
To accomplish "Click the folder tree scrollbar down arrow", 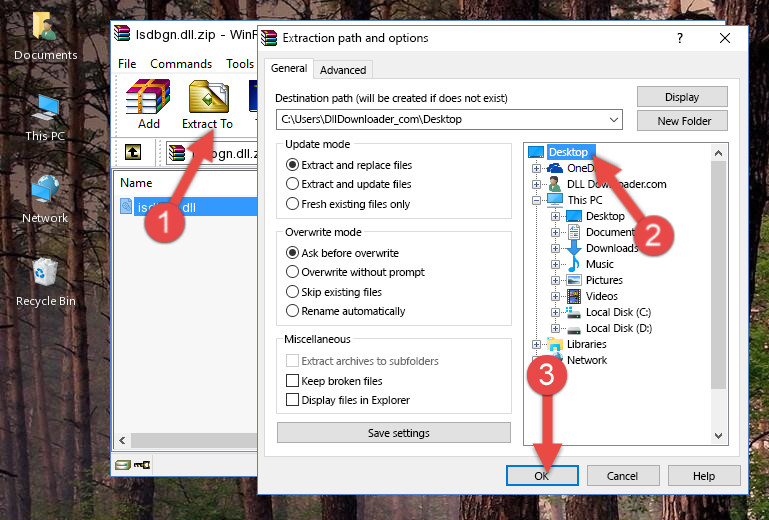I will [718, 436].
